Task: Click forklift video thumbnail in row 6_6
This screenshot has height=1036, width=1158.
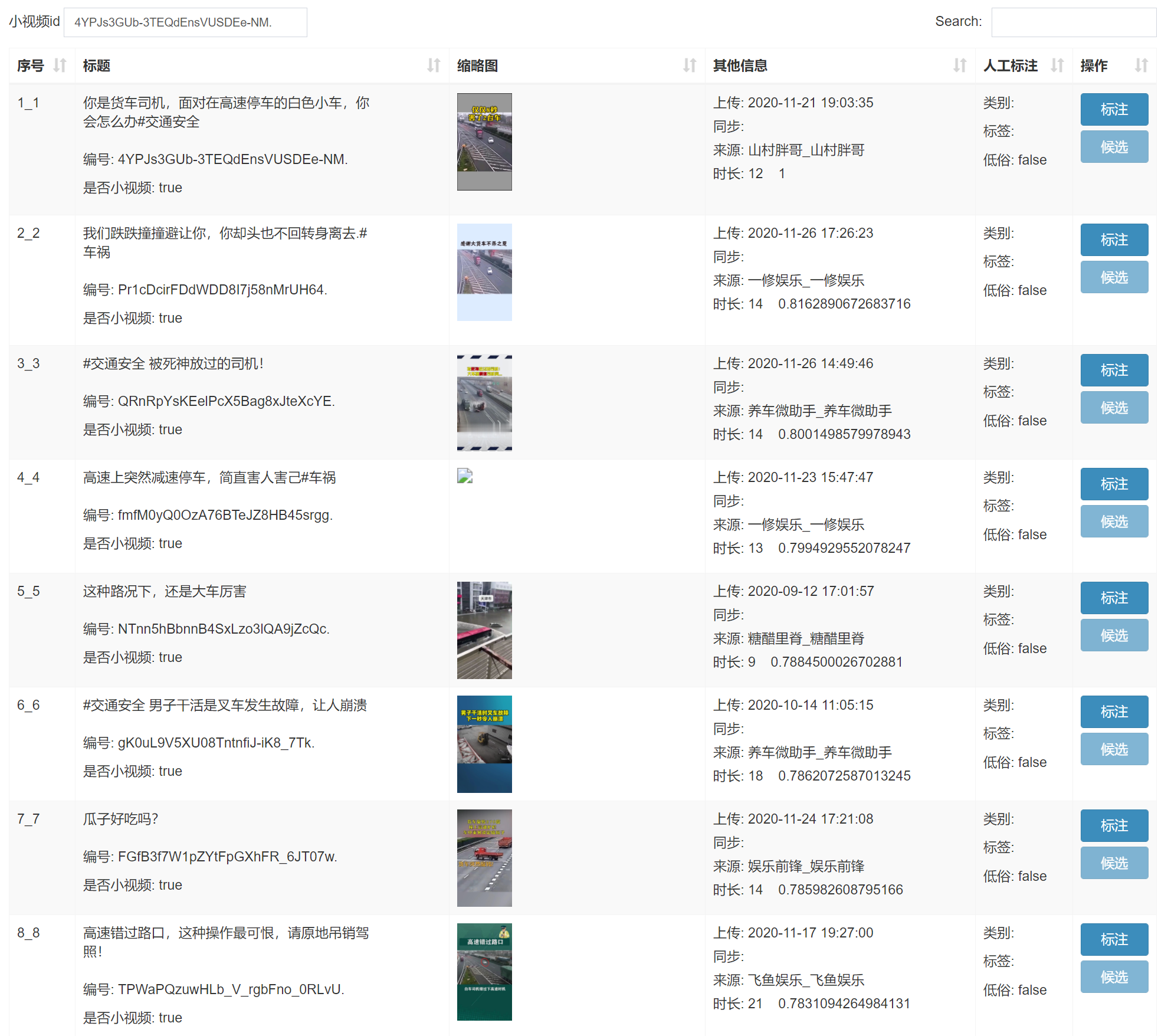Action: 484,744
